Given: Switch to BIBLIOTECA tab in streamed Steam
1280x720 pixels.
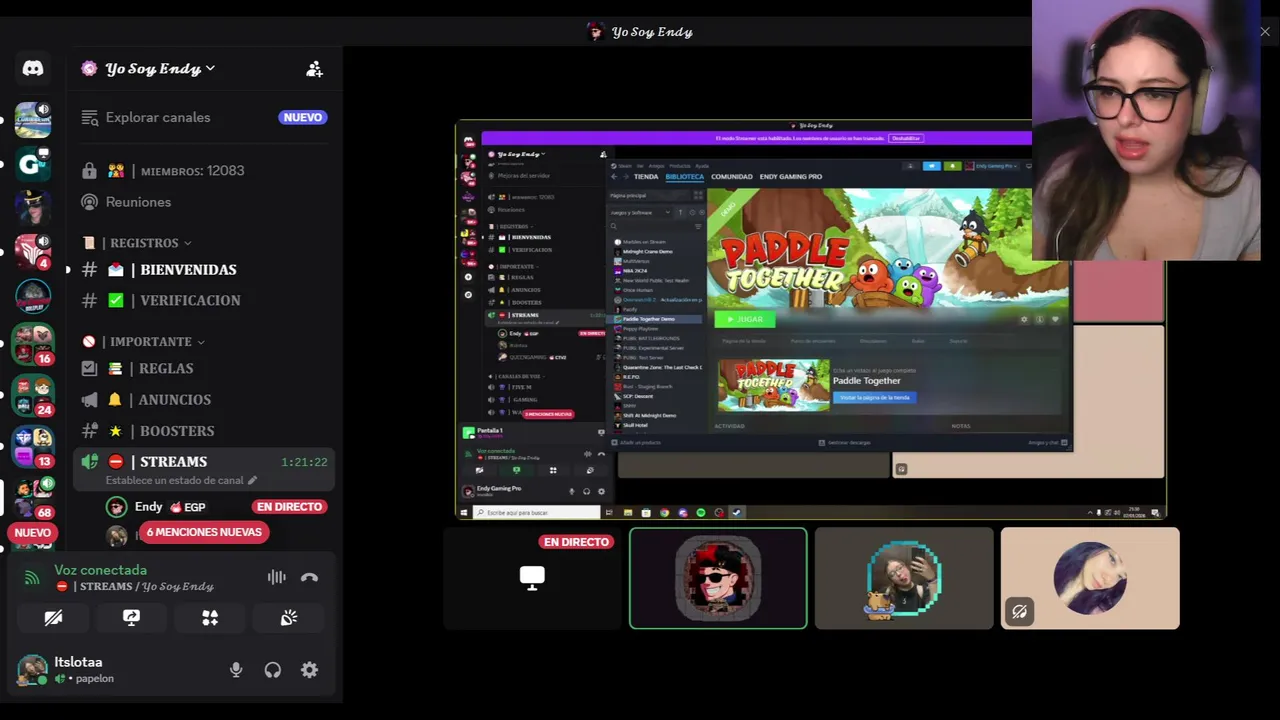Looking at the screenshot, I should [685, 177].
